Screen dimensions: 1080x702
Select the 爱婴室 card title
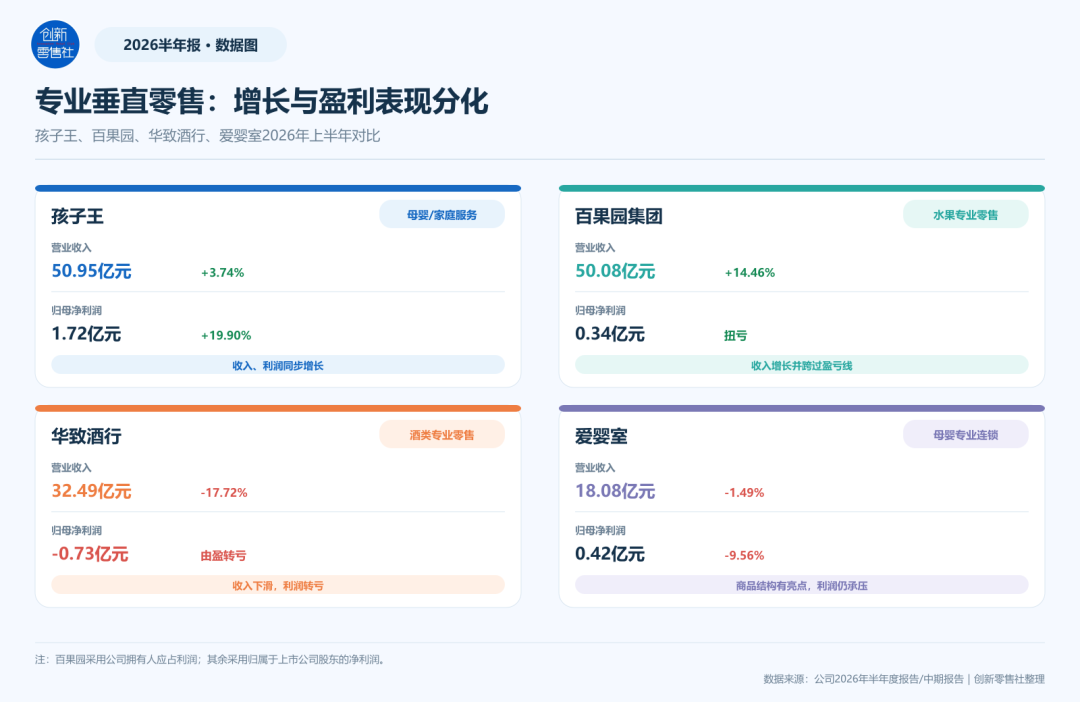[x=601, y=436]
